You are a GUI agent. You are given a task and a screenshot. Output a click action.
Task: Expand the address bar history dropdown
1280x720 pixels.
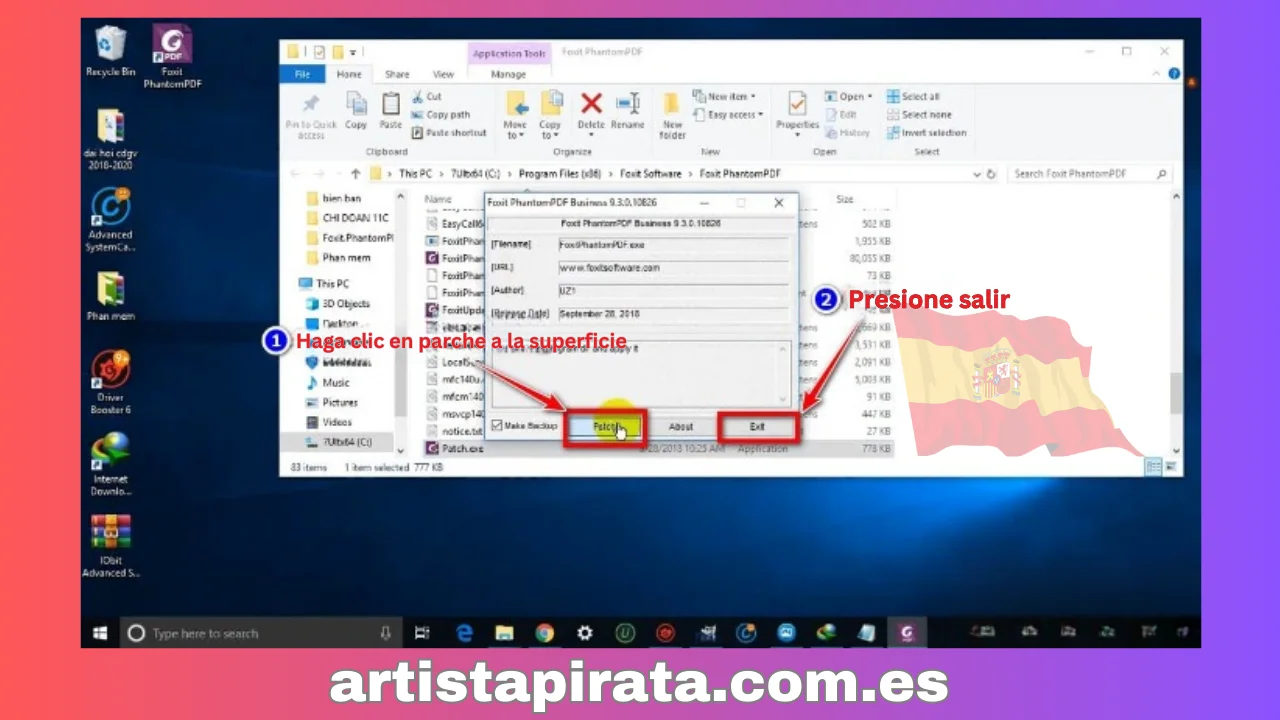(x=977, y=174)
